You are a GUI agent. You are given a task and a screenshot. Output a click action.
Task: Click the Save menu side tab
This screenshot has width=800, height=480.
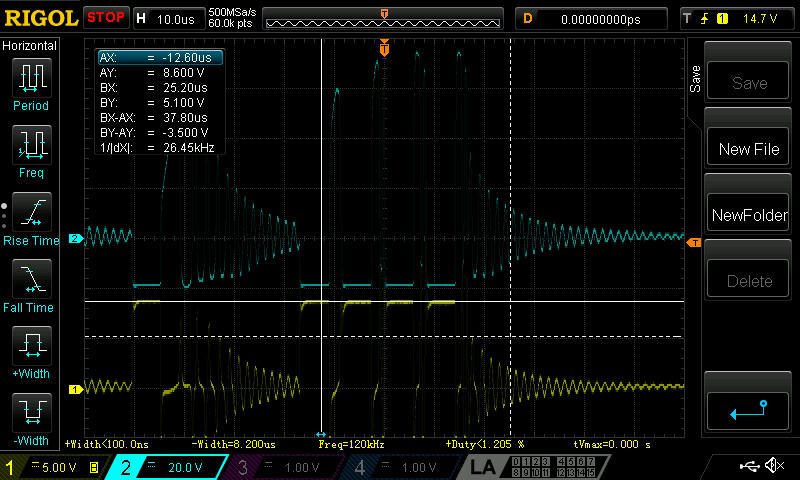(694, 79)
